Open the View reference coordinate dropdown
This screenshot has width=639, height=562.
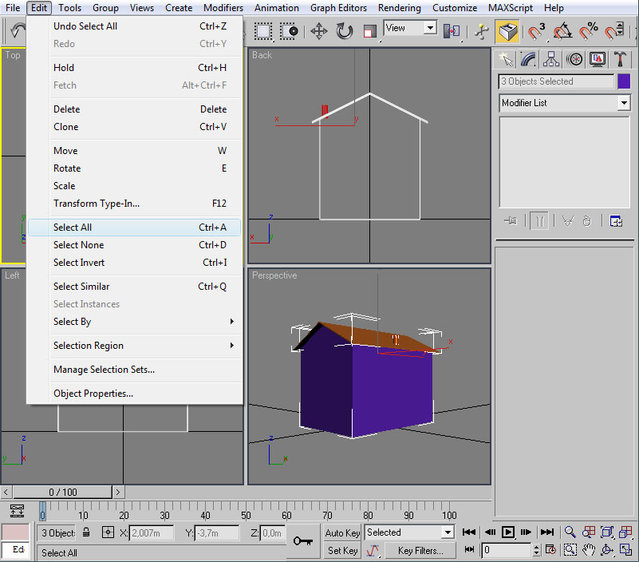[x=430, y=28]
